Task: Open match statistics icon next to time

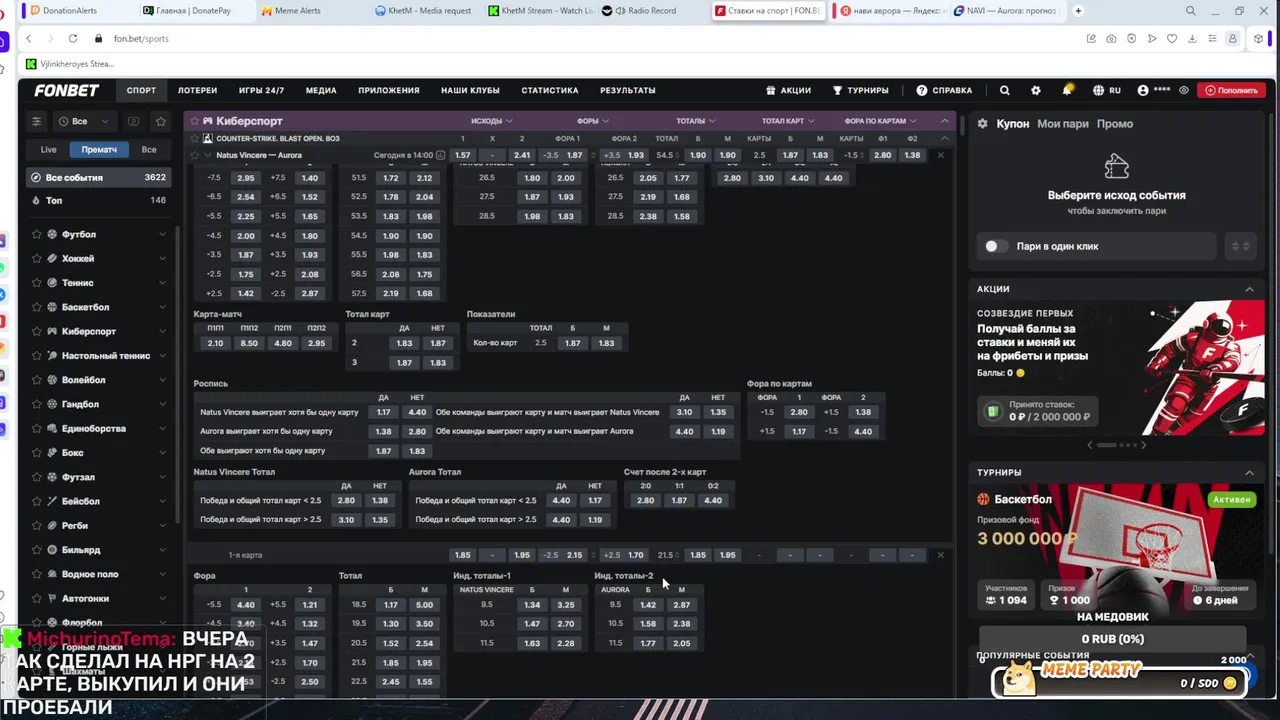Action: 440,155
